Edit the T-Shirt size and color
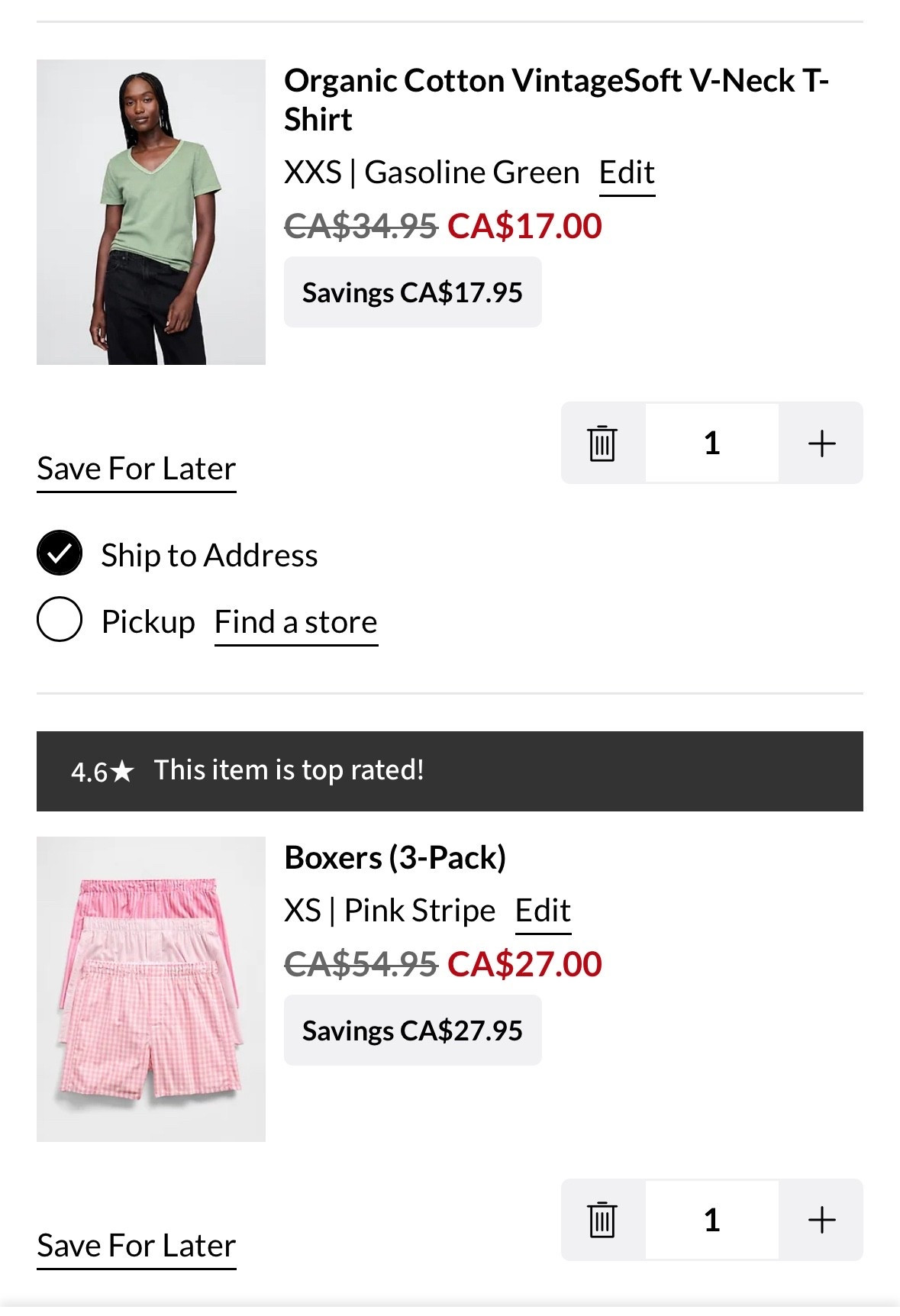This screenshot has height=1316, width=900. [626, 172]
